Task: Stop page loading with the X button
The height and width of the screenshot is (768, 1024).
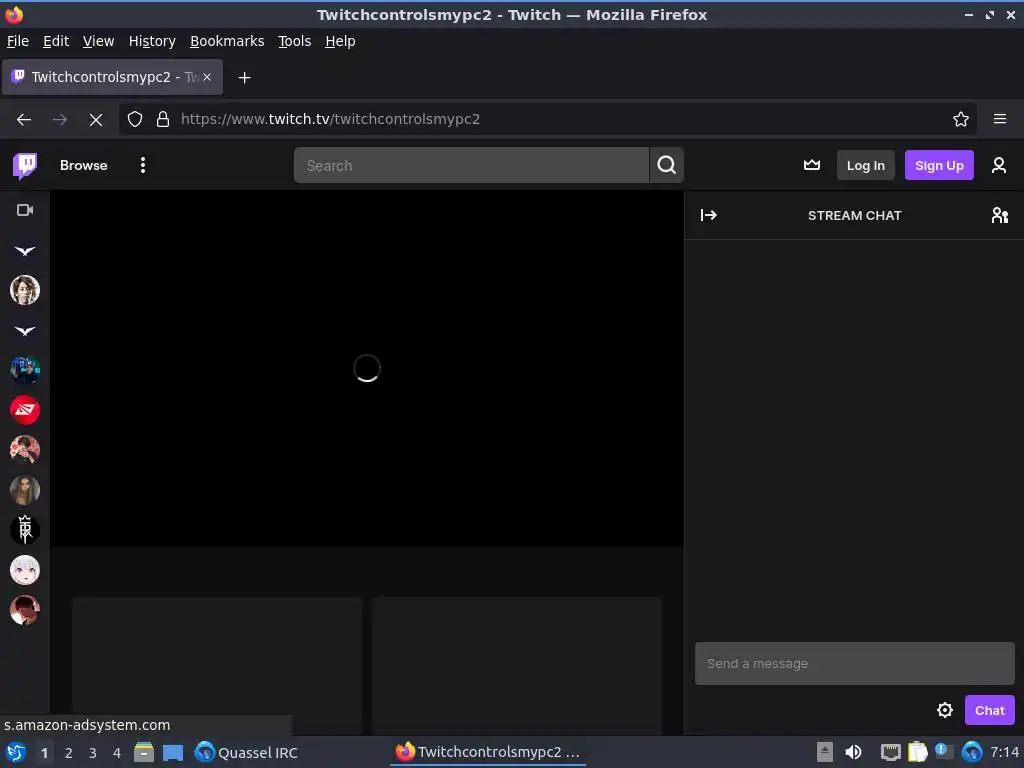Action: click(x=95, y=120)
